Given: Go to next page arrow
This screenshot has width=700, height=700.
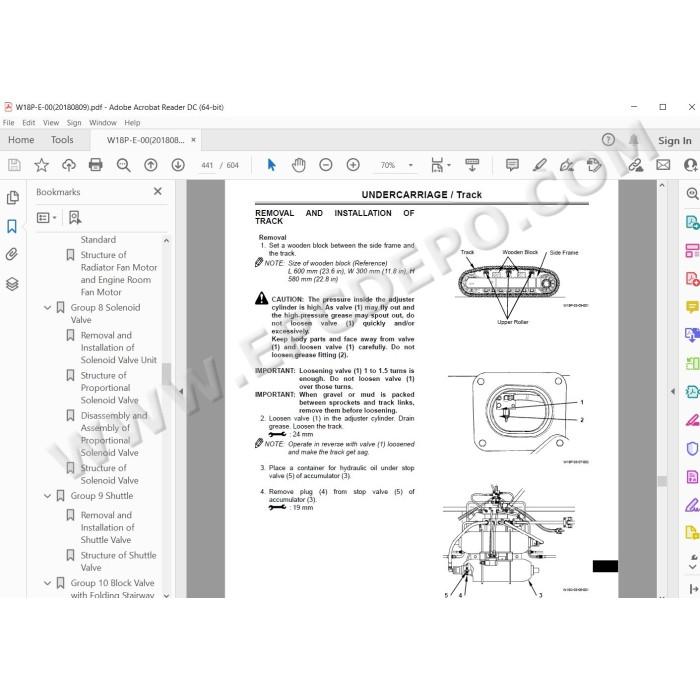Looking at the screenshot, I should click(x=178, y=165).
